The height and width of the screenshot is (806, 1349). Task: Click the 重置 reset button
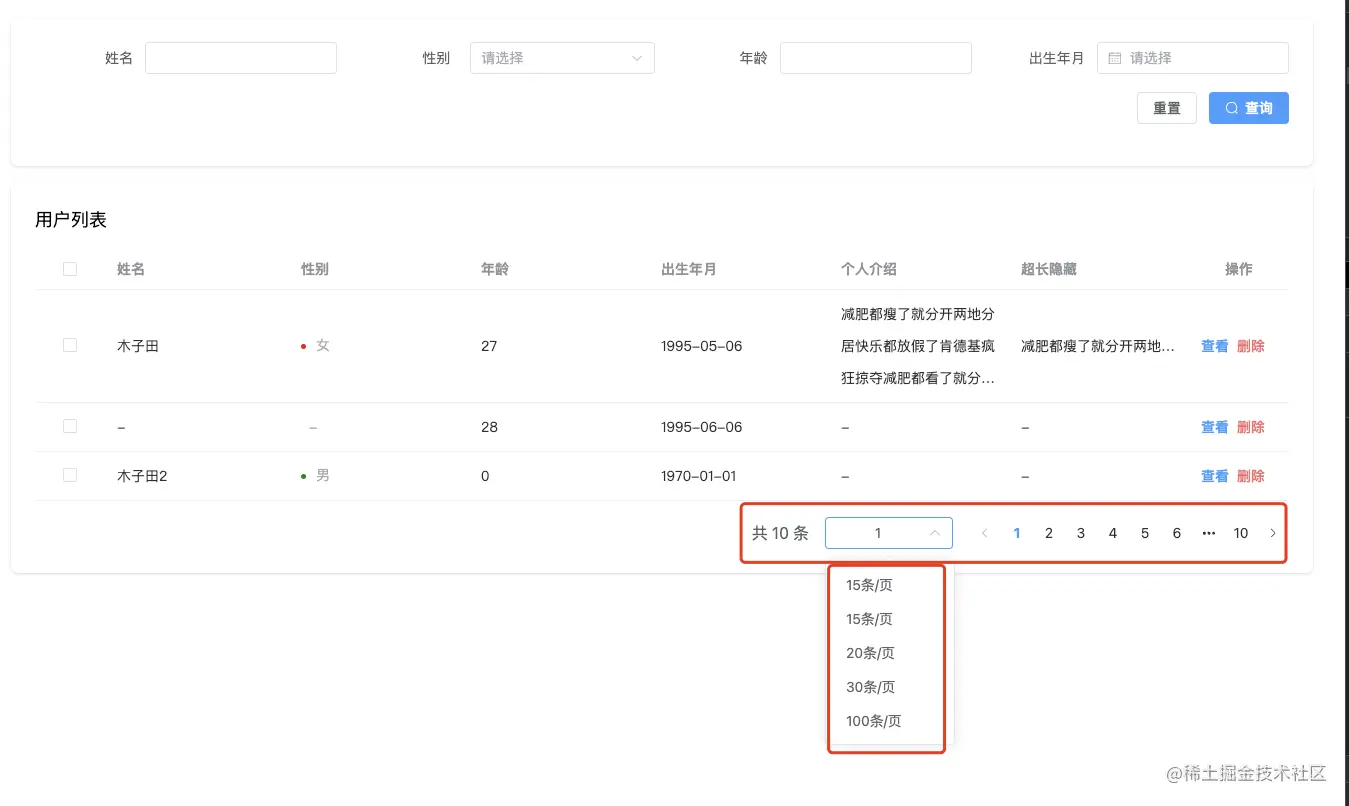(1167, 108)
